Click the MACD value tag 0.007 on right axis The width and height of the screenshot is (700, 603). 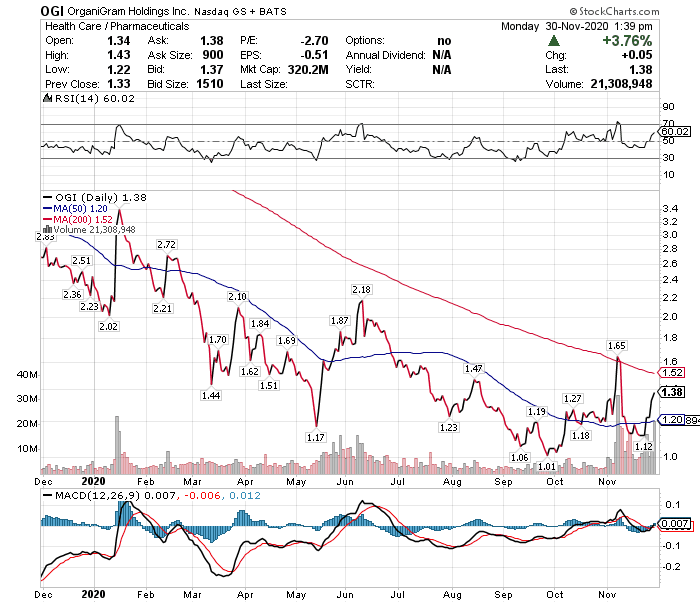coord(675,524)
